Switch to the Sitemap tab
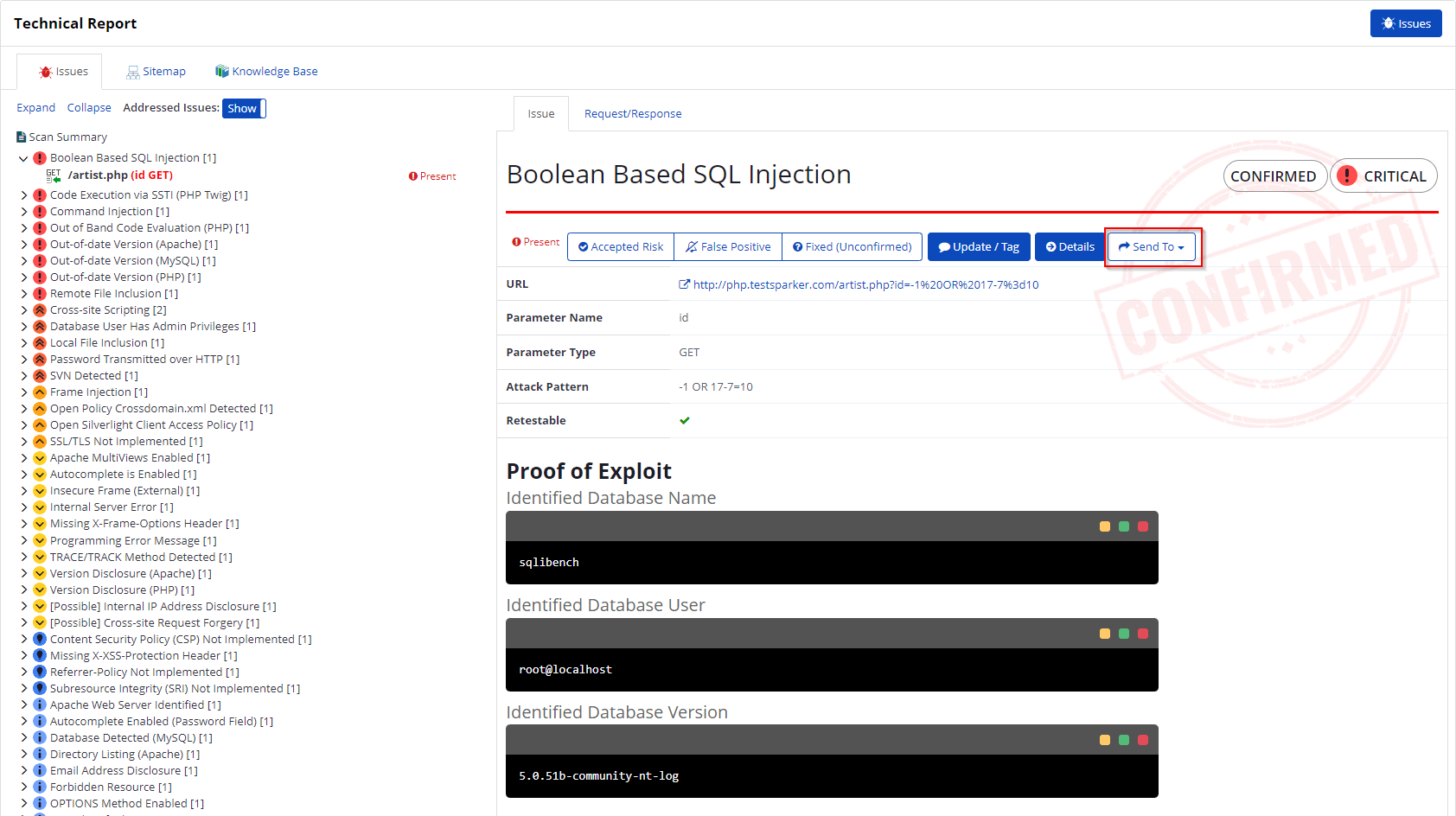1456x816 pixels. (x=163, y=70)
